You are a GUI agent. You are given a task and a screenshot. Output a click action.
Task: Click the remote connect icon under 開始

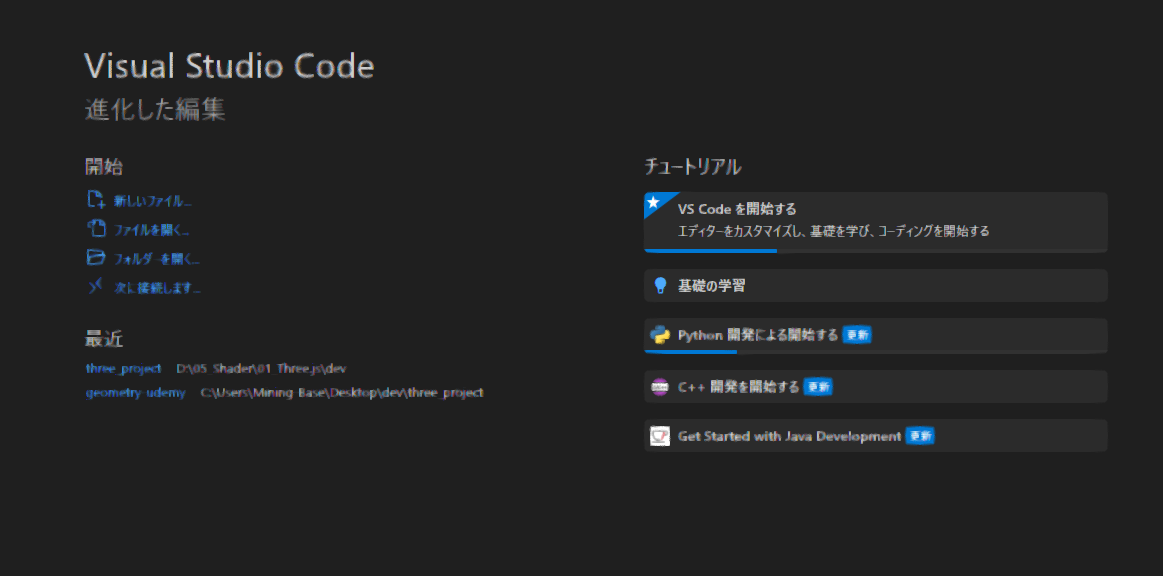click(96, 287)
